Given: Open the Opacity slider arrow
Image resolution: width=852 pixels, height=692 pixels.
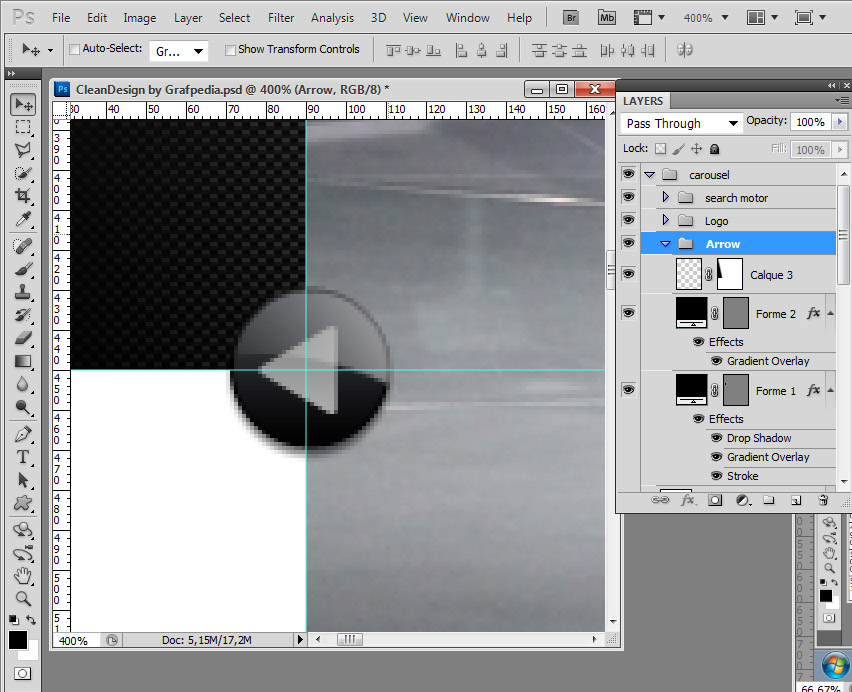Looking at the screenshot, I should click(x=840, y=122).
